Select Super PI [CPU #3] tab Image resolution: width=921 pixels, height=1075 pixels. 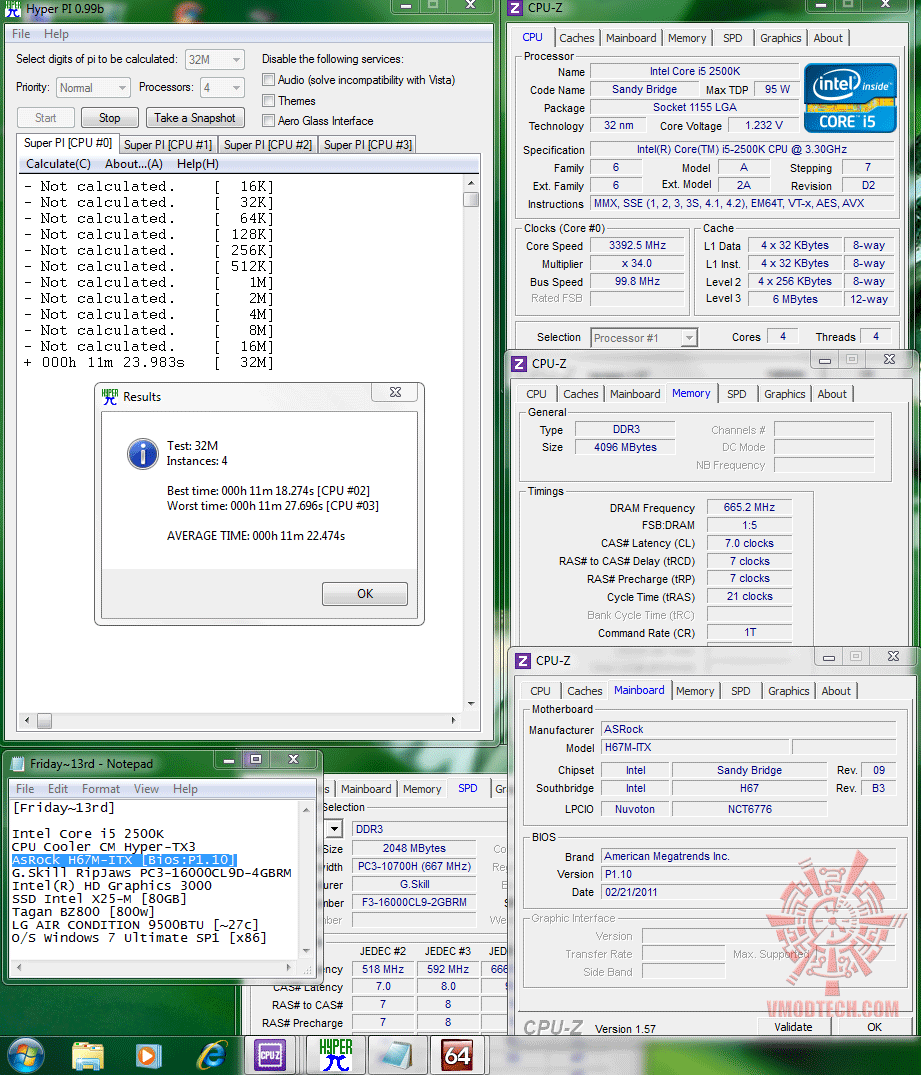[368, 145]
